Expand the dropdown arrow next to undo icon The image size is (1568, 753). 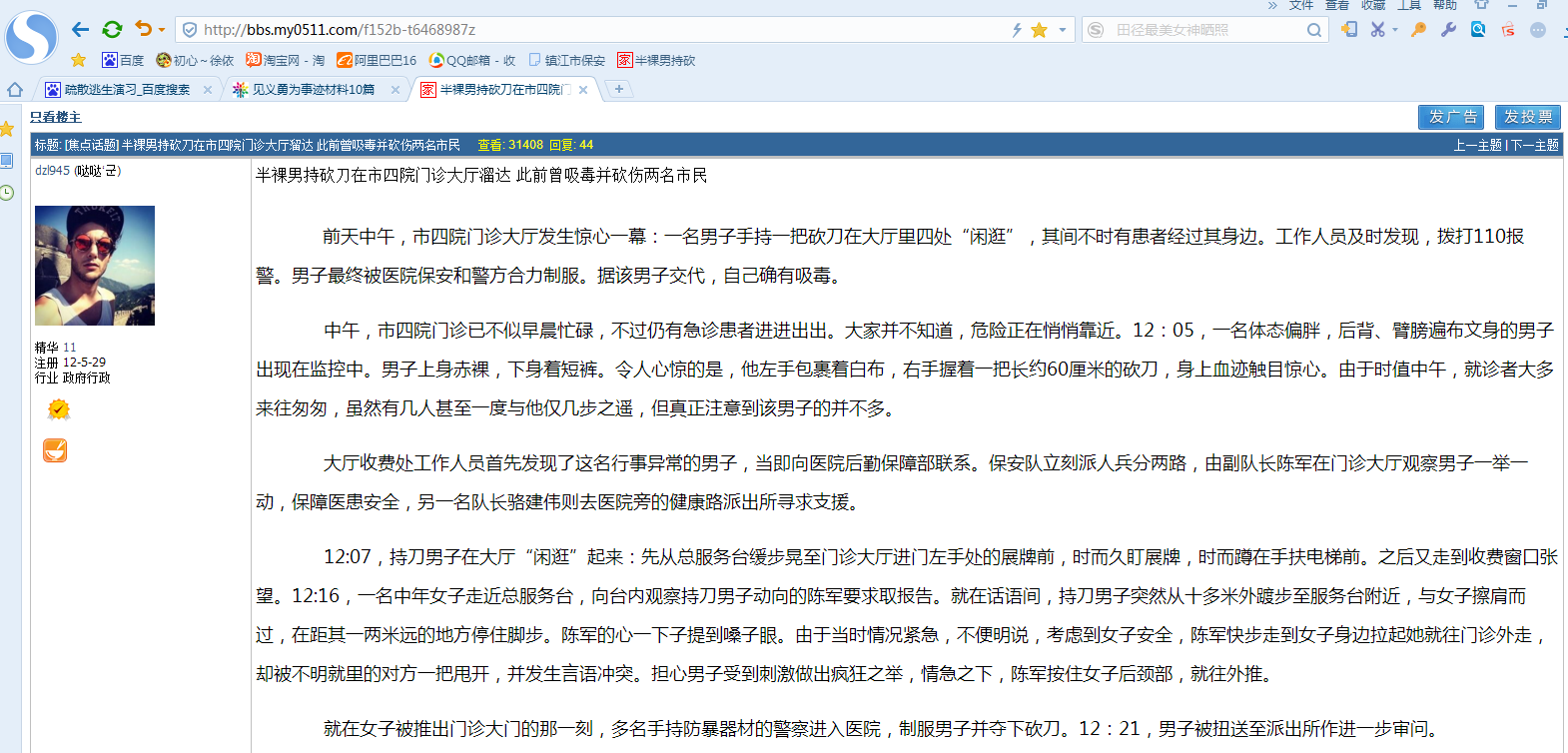[x=162, y=30]
